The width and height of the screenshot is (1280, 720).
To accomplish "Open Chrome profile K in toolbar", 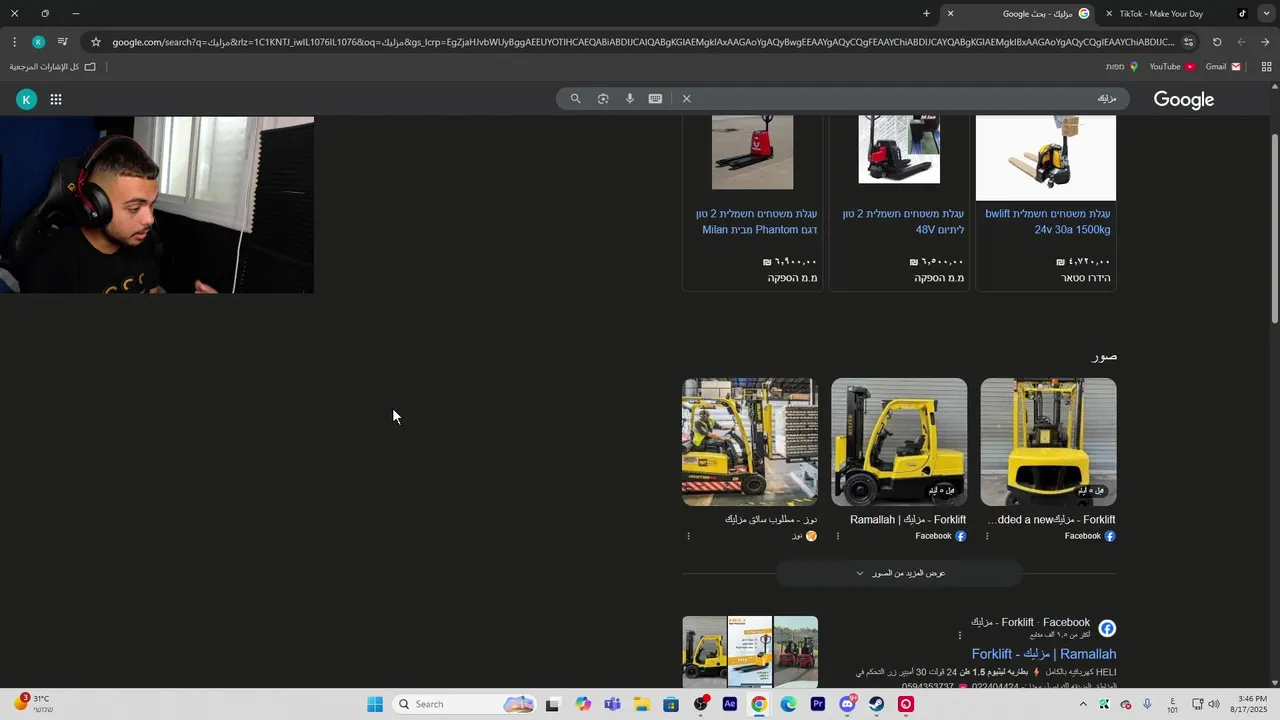I will 38,42.
